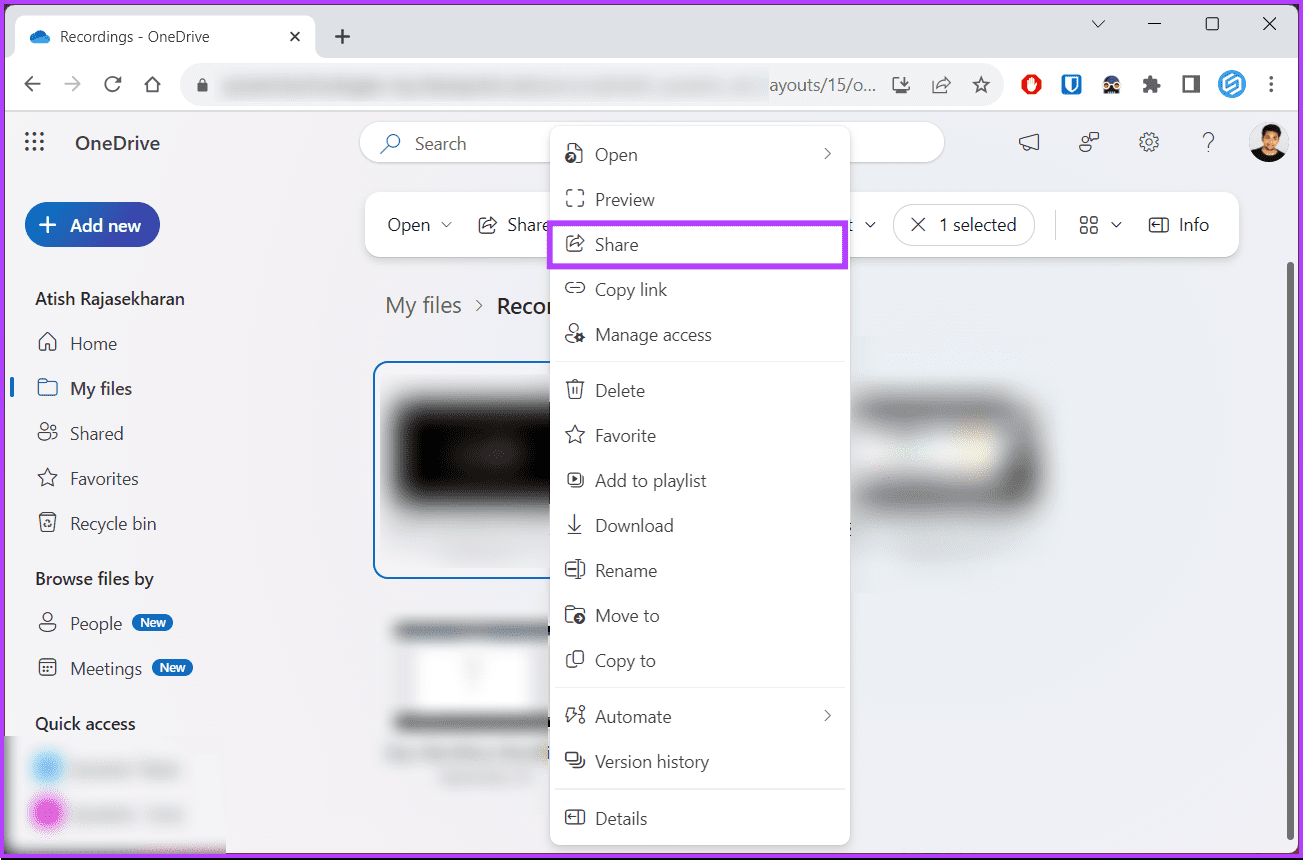Image resolution: width=1303 pixels, height=860 pixels.
Task: Open OneDrive settings gear icon
Action: tap(1149, 143)
